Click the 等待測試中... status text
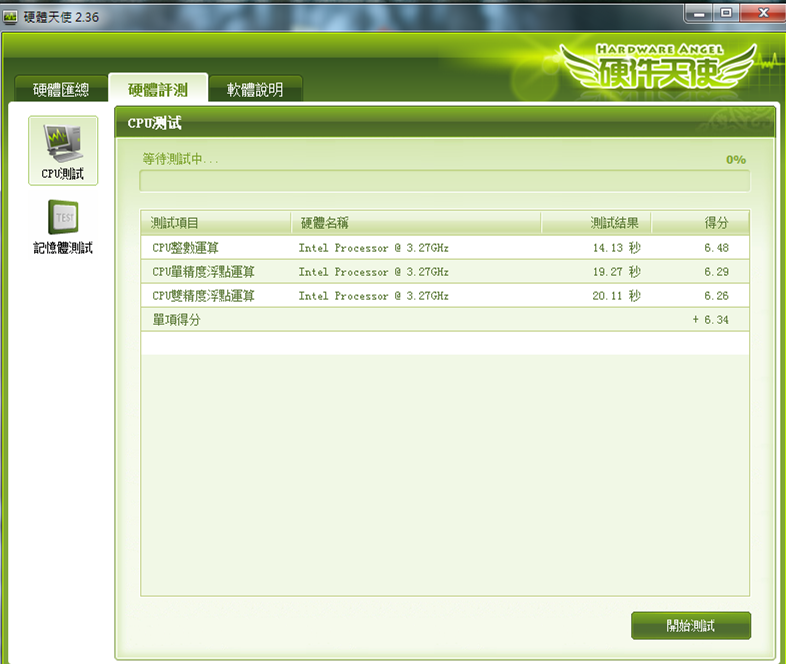The width and height of the screenshot is (786, 664). pyautogui.click(x=180, y=159)
